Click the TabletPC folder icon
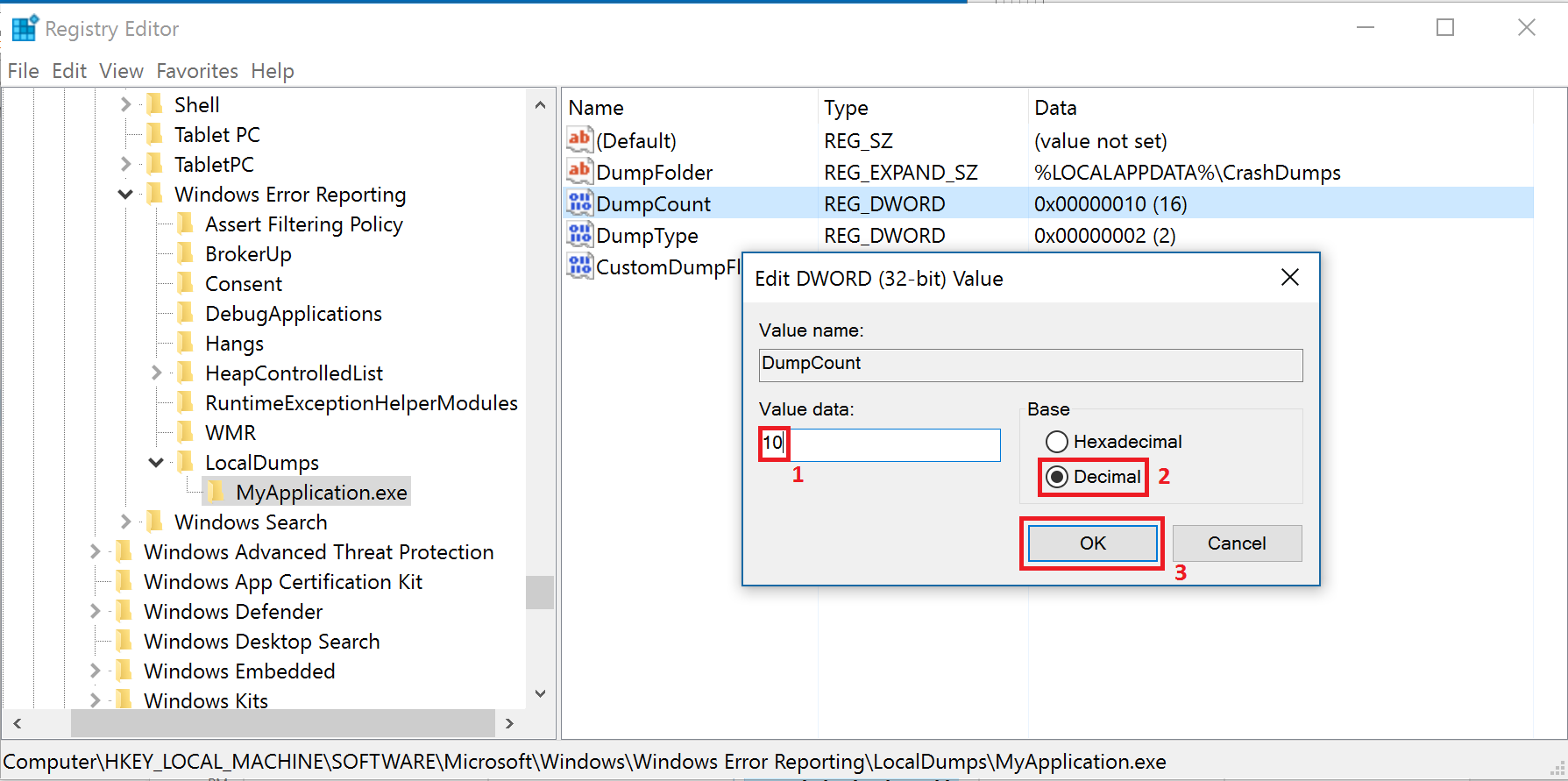1568x781 pixels. [x=155, y=164]
